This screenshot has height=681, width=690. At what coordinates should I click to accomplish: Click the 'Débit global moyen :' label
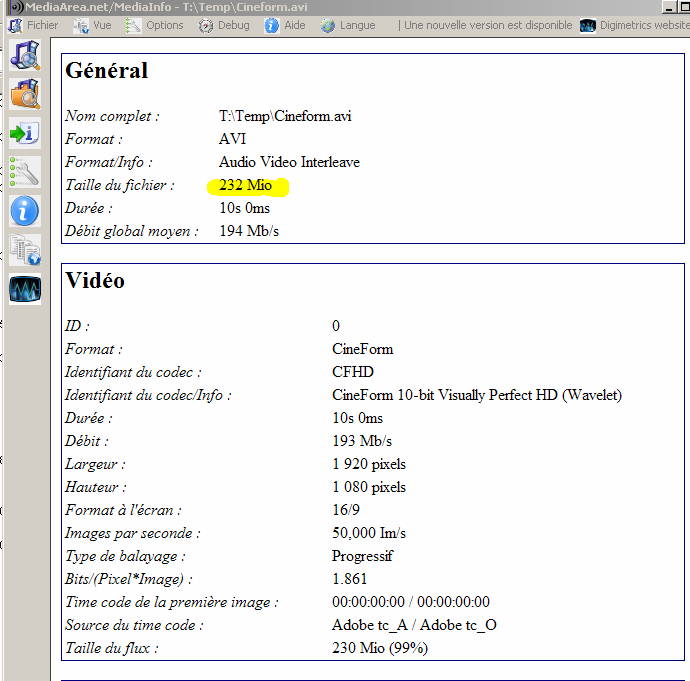pyautogui.click(x=132, y=231)
